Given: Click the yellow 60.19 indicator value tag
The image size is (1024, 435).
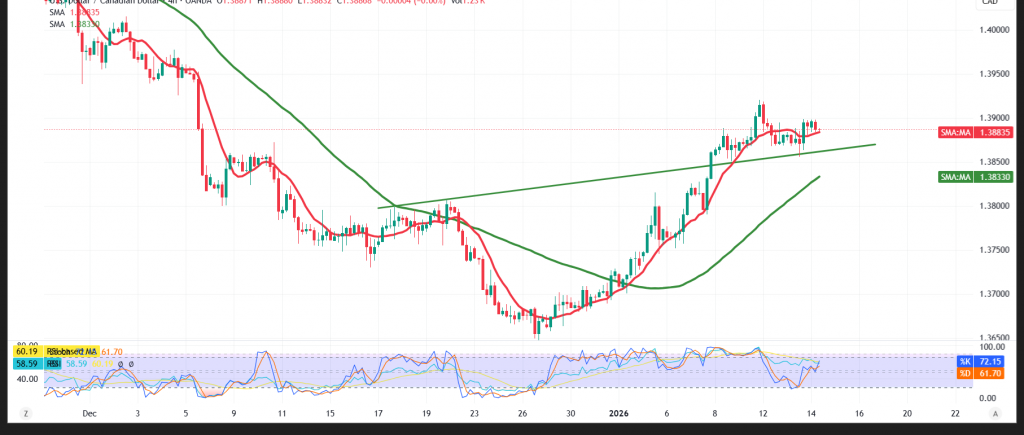Looking at the screenshot, I should (x=27, y=352).
